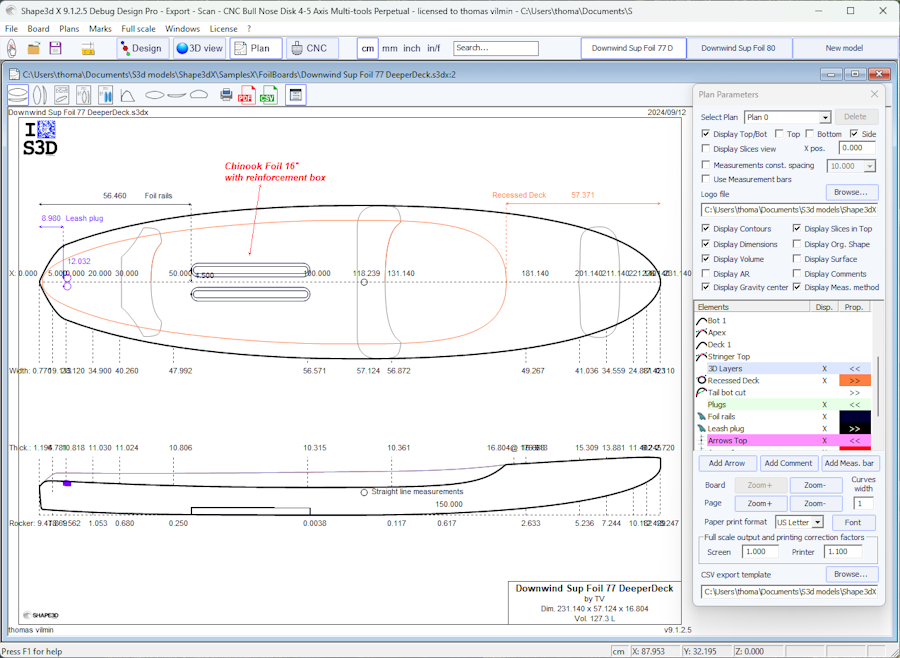Click the printer icon in the toolbar

tap(226, 95)
